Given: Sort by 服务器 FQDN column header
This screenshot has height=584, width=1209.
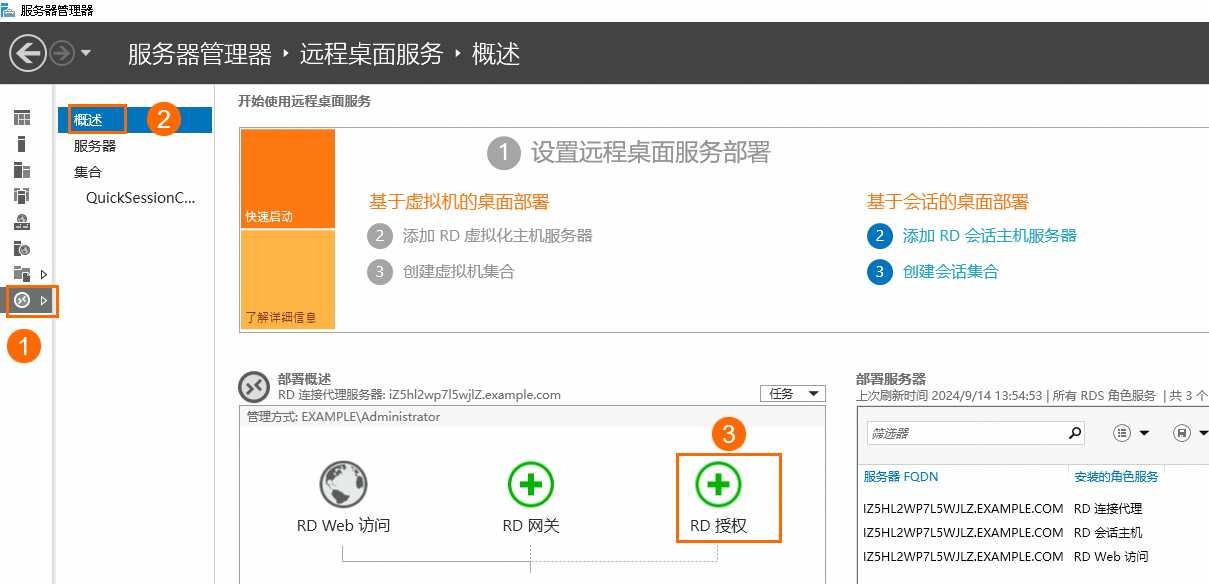Looking at the screenshot, I should click(x=901, y=477).
